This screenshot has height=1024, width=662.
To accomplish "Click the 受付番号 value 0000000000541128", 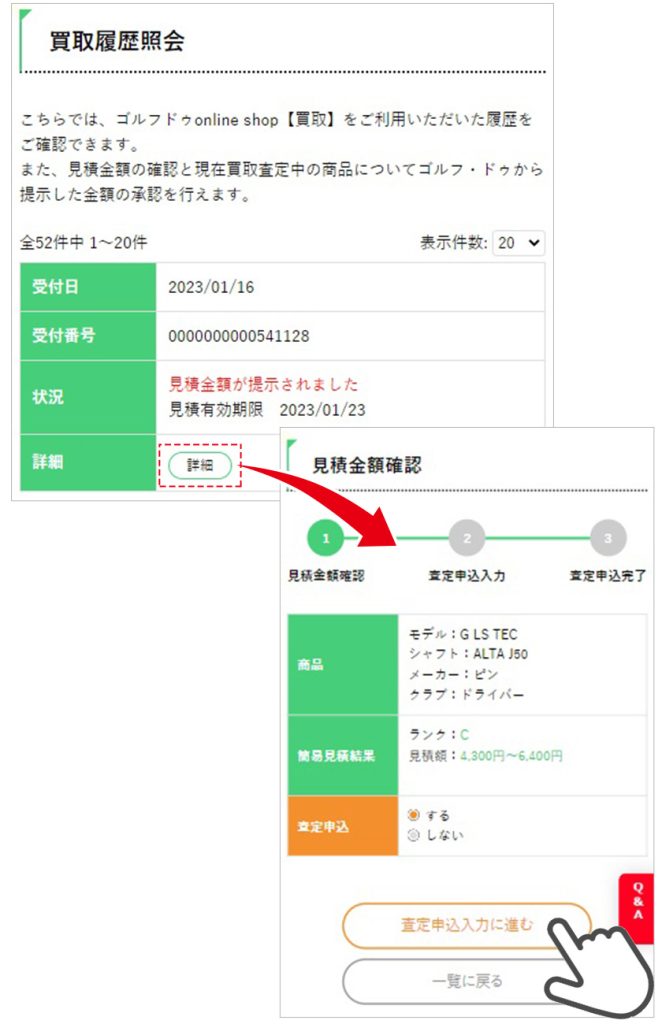I will [x=238, y=336].
